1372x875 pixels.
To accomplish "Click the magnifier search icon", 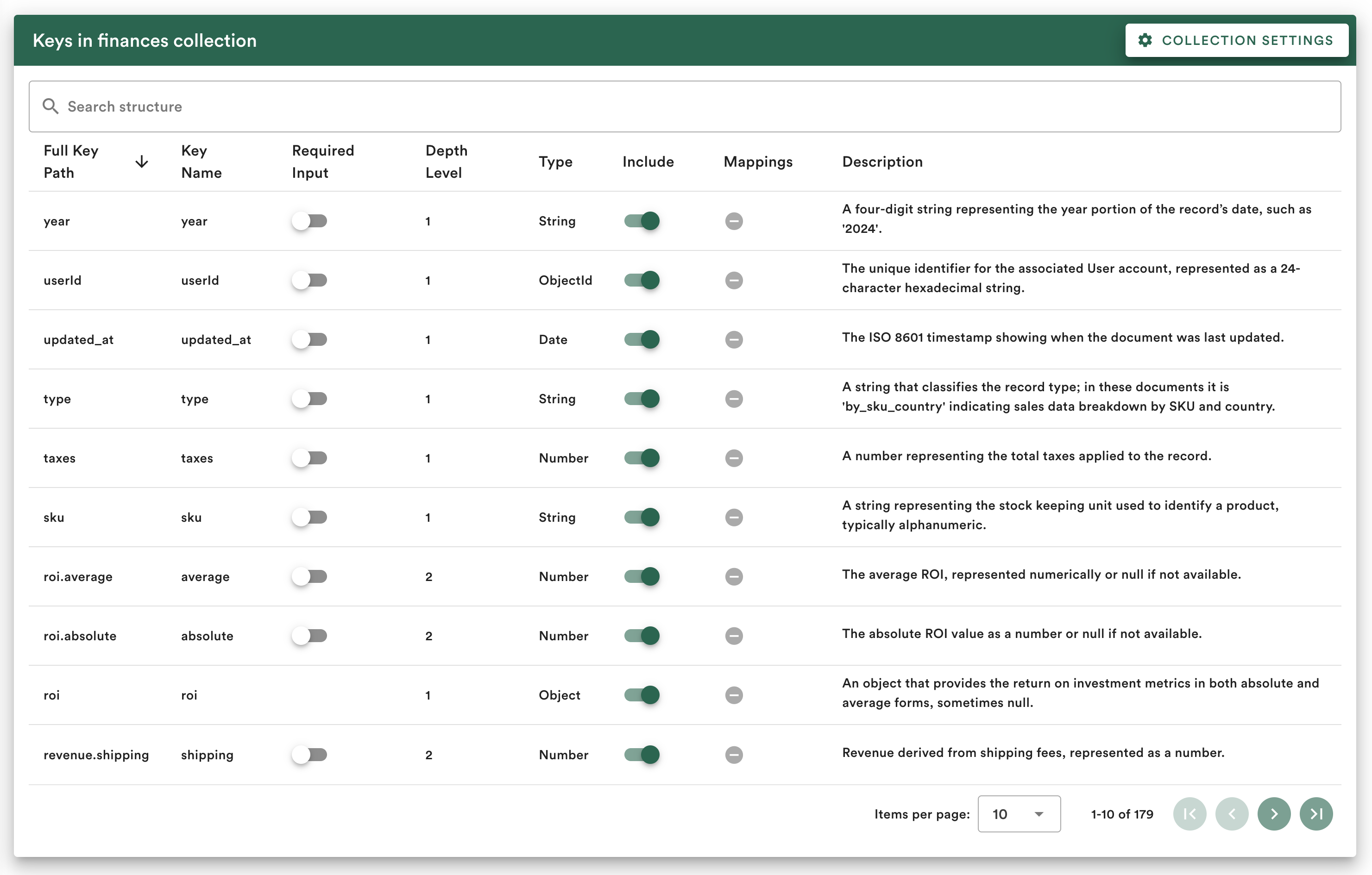I will 50,106.
